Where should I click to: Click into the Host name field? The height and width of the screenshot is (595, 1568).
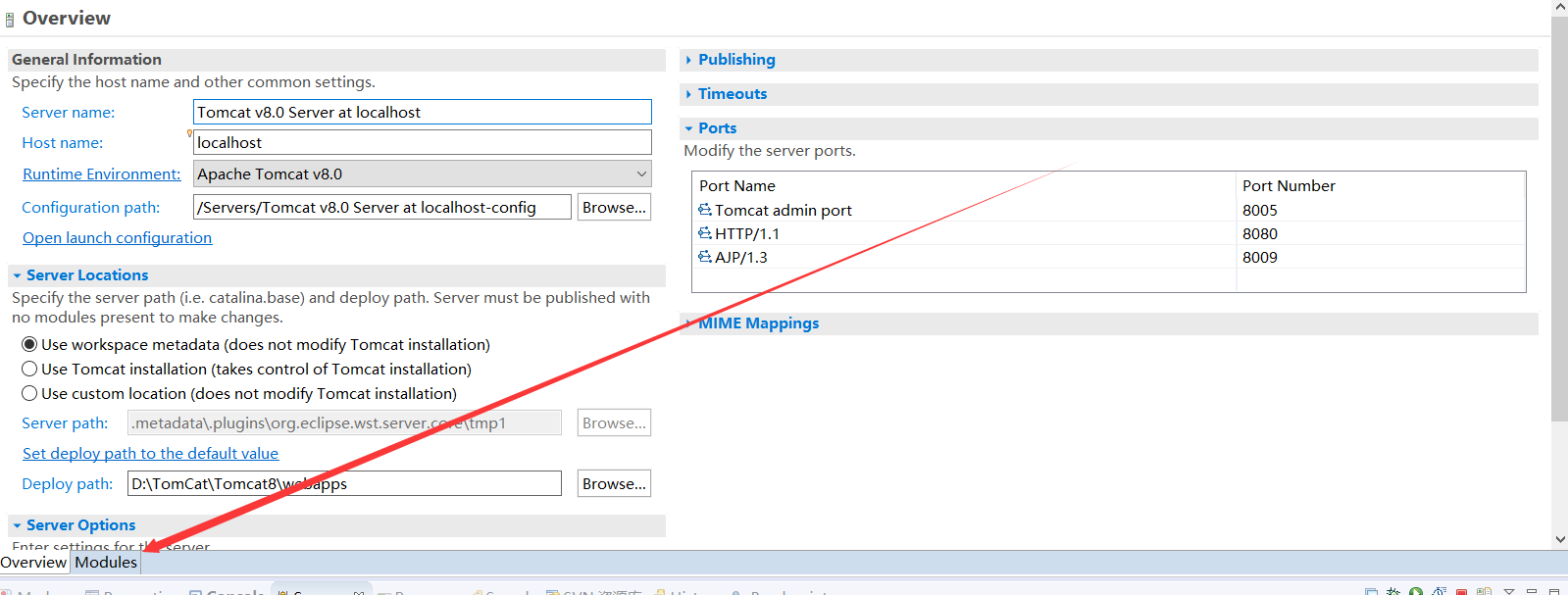click(423, 142)
